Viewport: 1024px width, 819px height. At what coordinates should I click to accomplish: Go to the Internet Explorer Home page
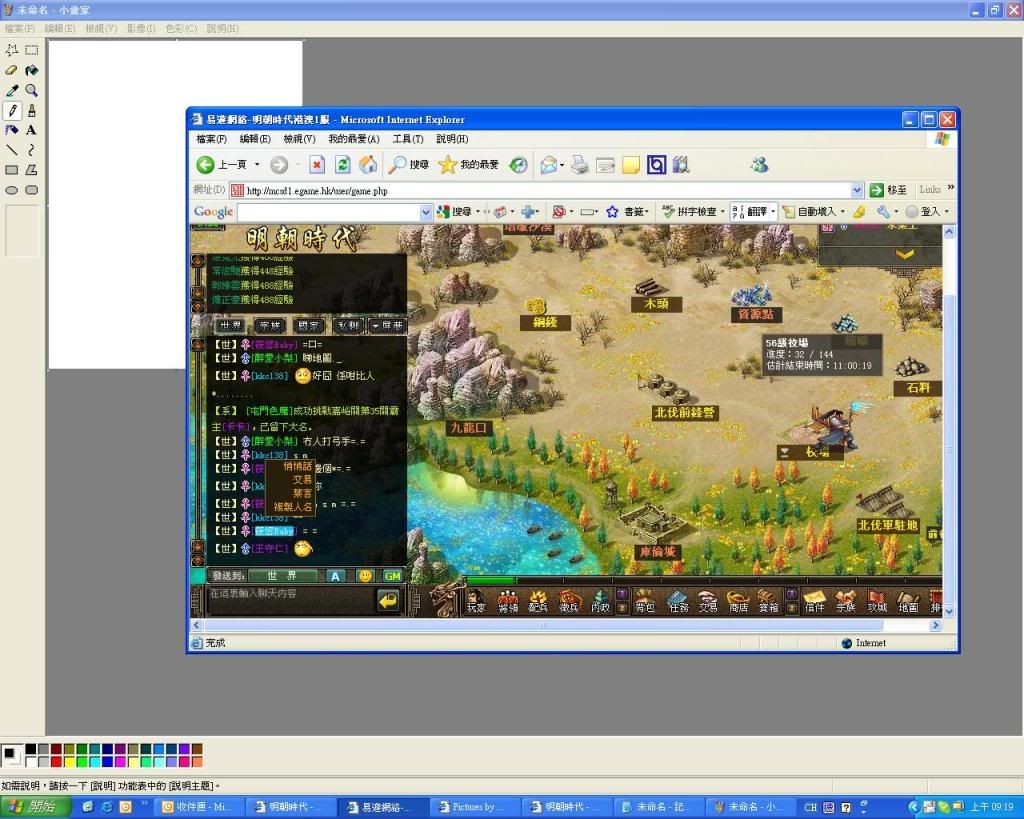tap(368, 165)
